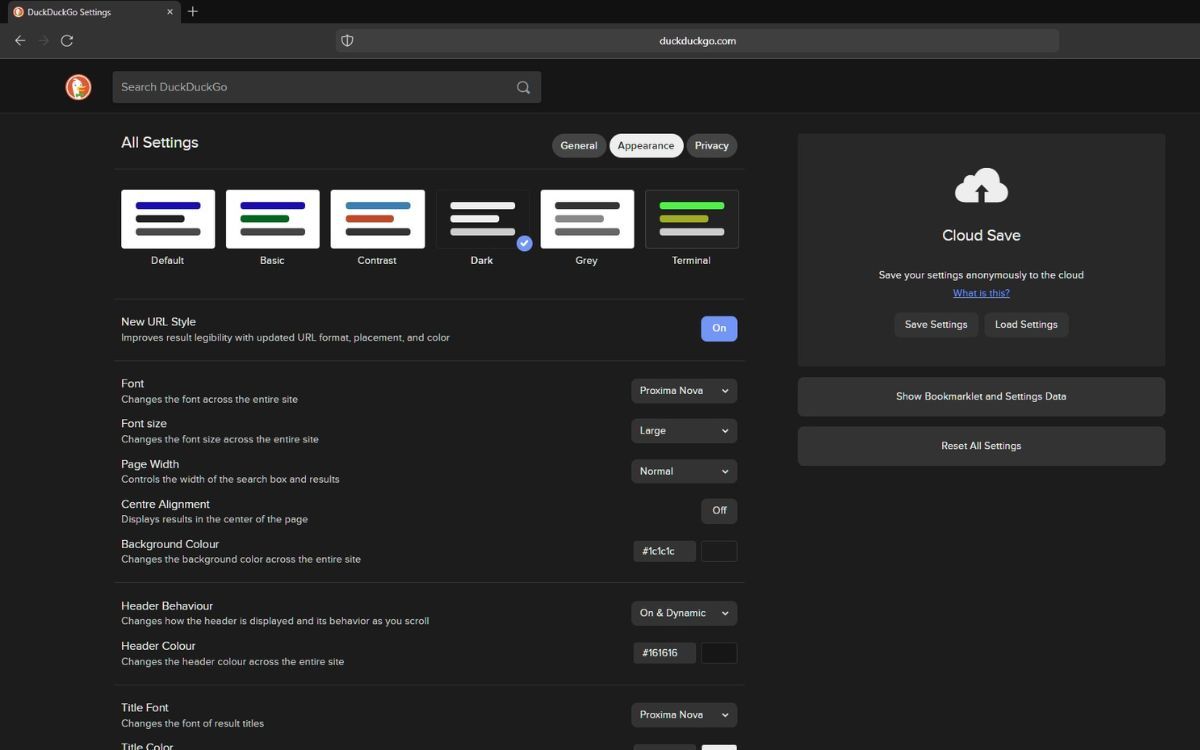Click the forward navigation arrow
This screenshot has height=750, width=1200.
tap(43, 40)
